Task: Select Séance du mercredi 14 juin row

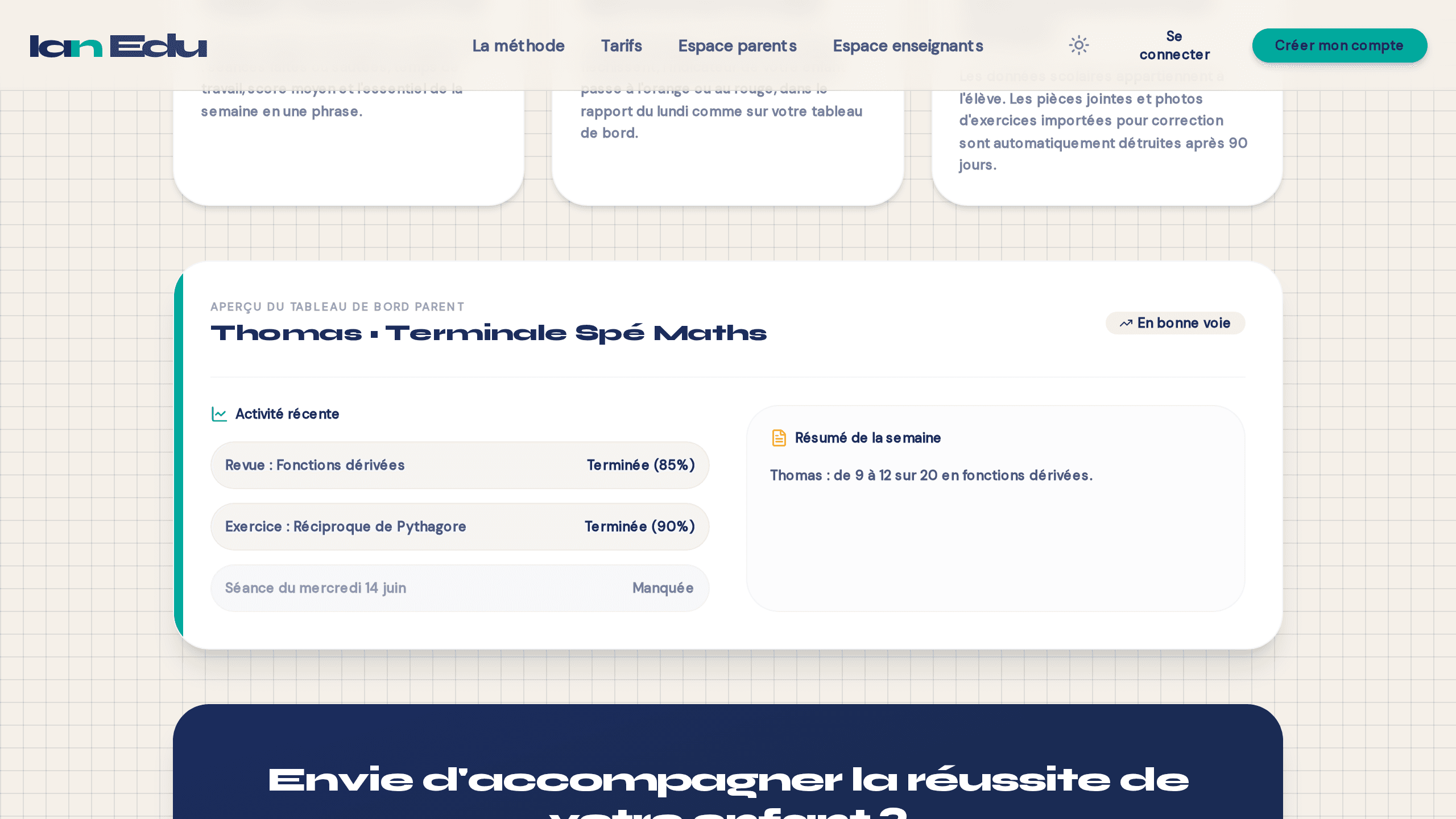Action: click(x=460, y=588)
